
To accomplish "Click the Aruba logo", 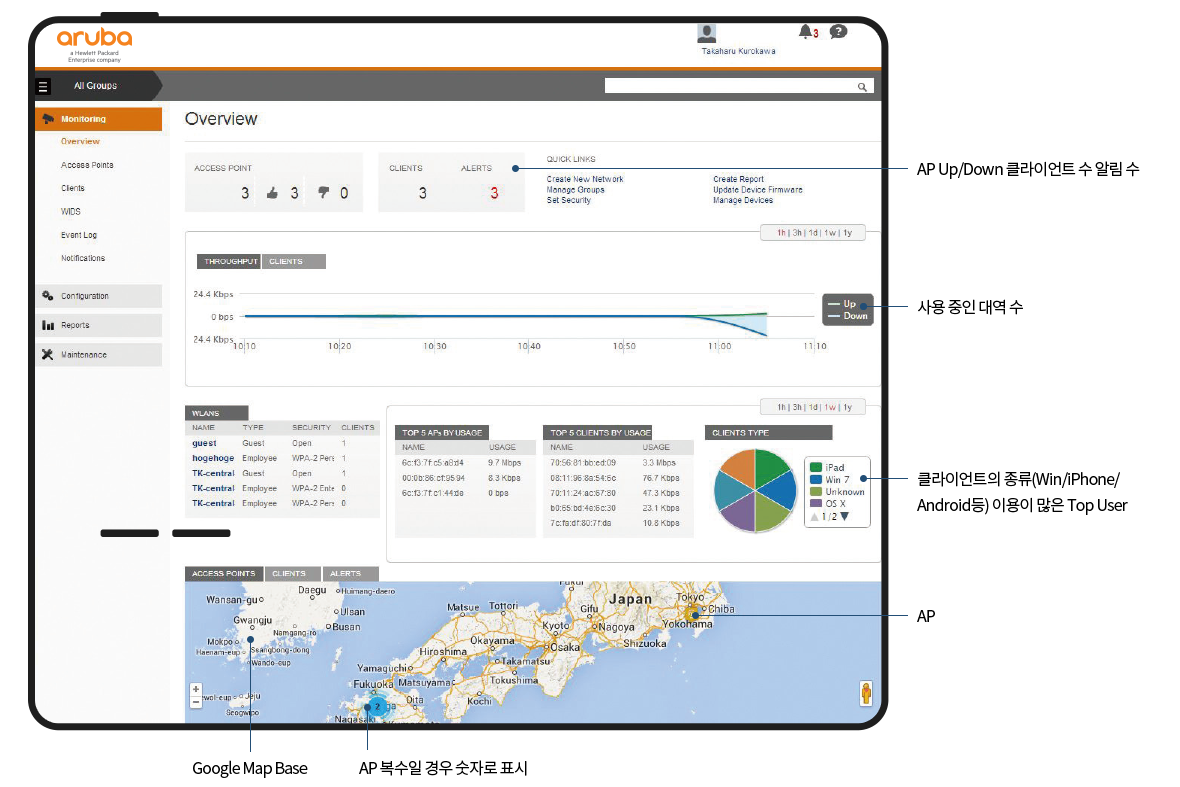I will tap(95, 38).
